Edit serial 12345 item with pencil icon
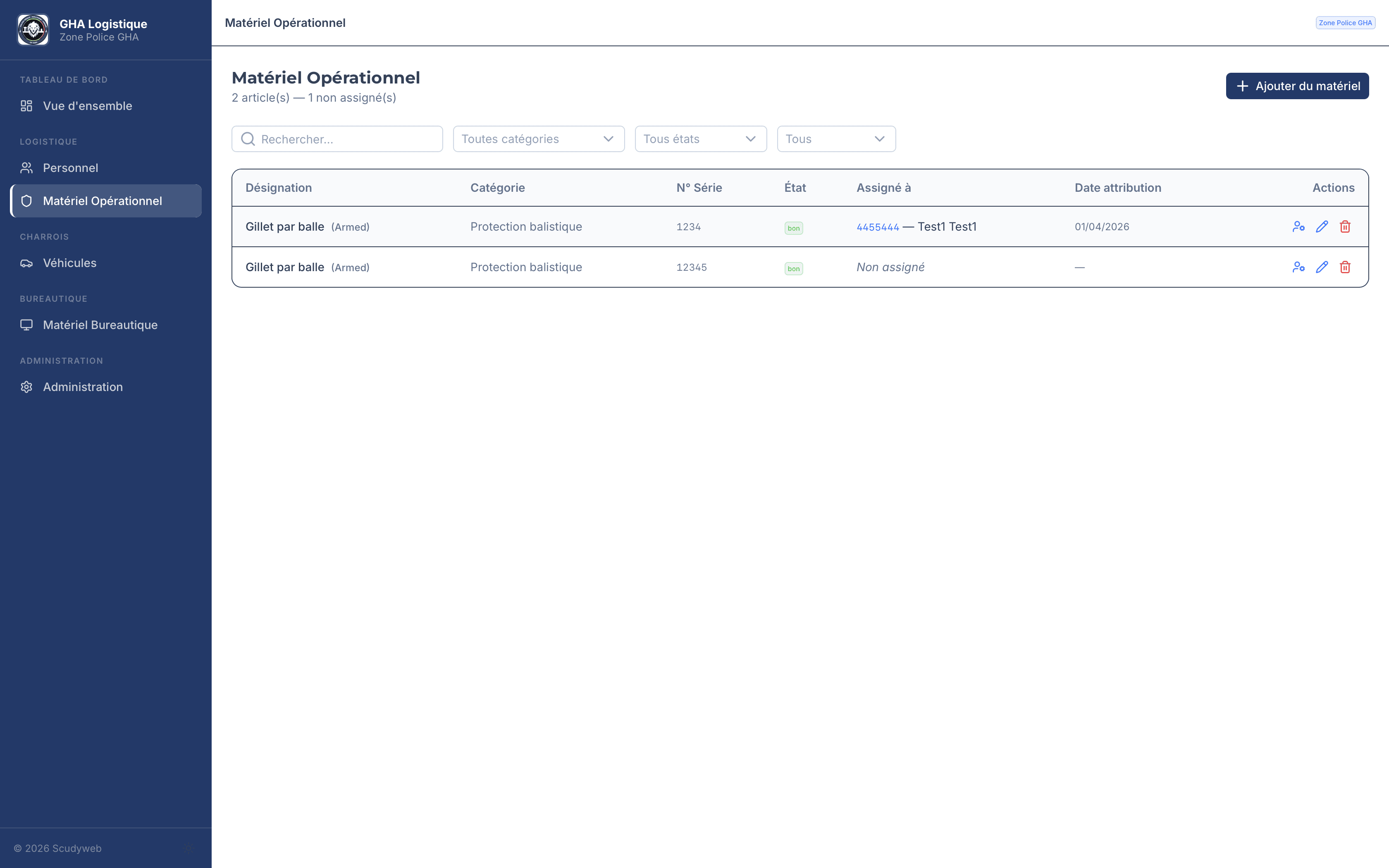 [x=1322, y=267]
